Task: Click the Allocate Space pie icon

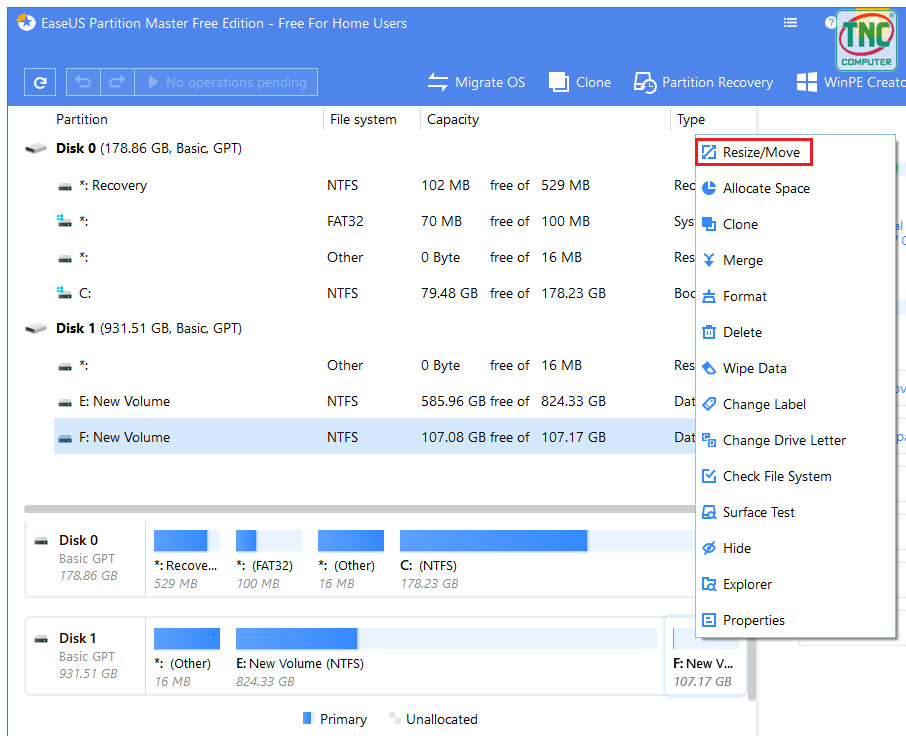Action: pyautogui.click(x=708, y=188)
